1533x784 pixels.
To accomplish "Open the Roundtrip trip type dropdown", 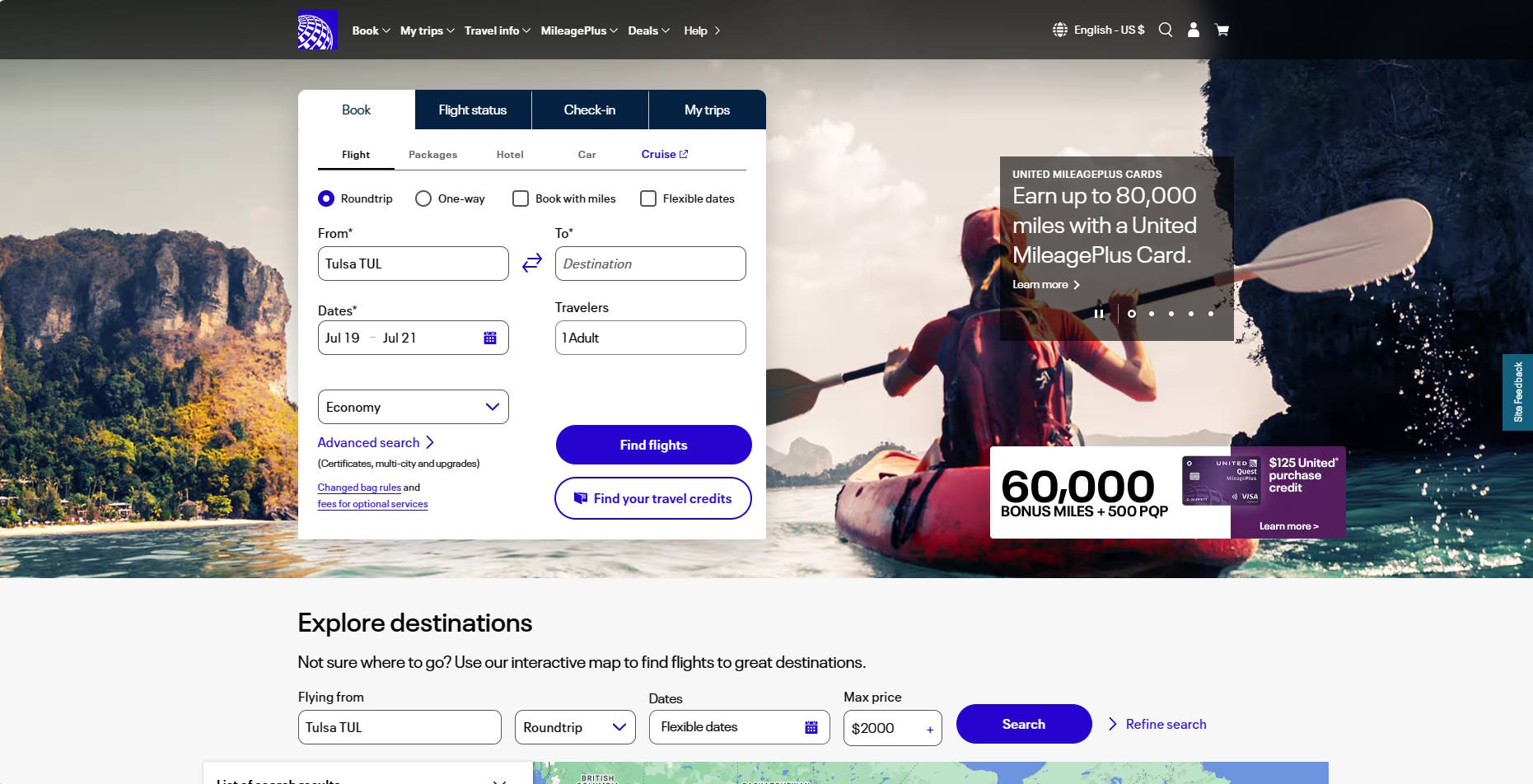I will tap(575, 727).
